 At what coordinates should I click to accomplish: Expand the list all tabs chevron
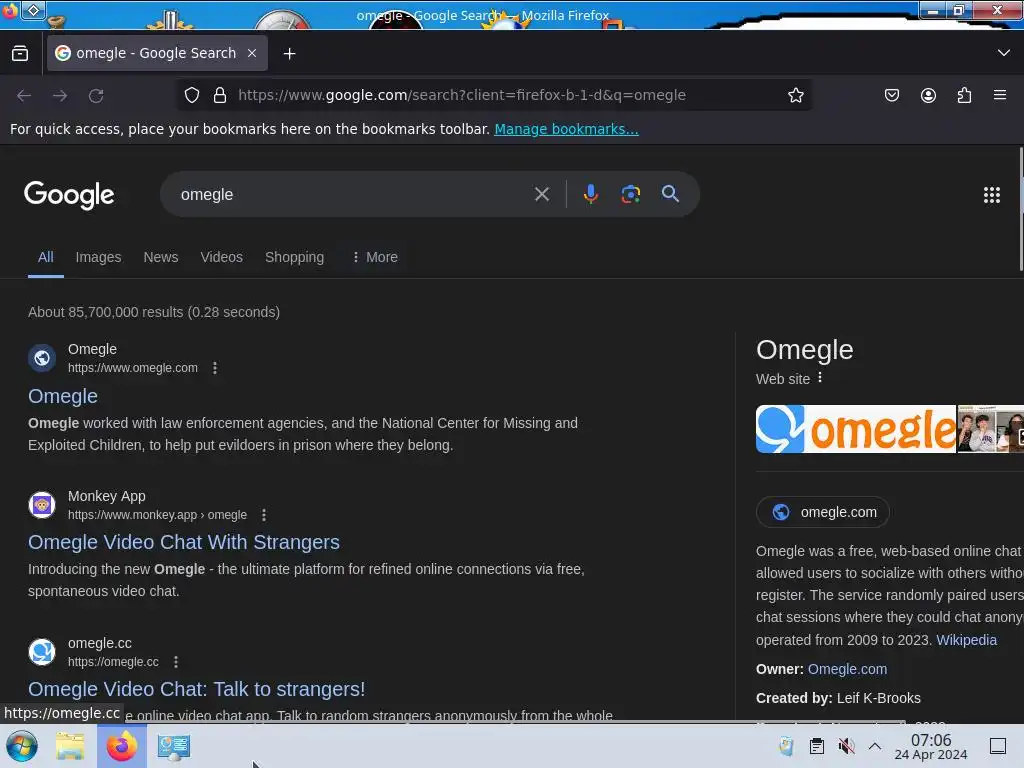tap(1004, 53)
